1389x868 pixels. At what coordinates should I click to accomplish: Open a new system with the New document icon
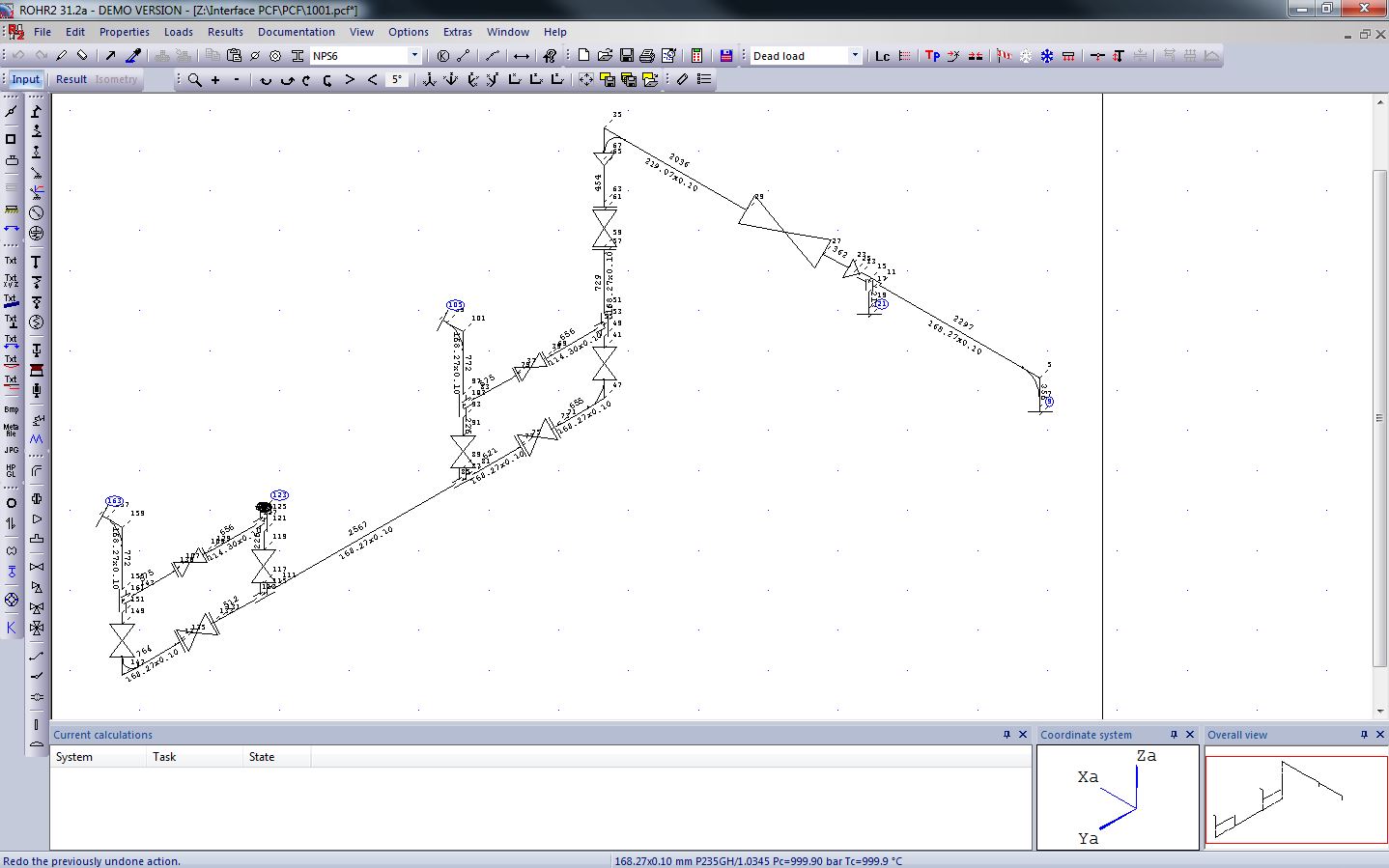pos(582,55)
